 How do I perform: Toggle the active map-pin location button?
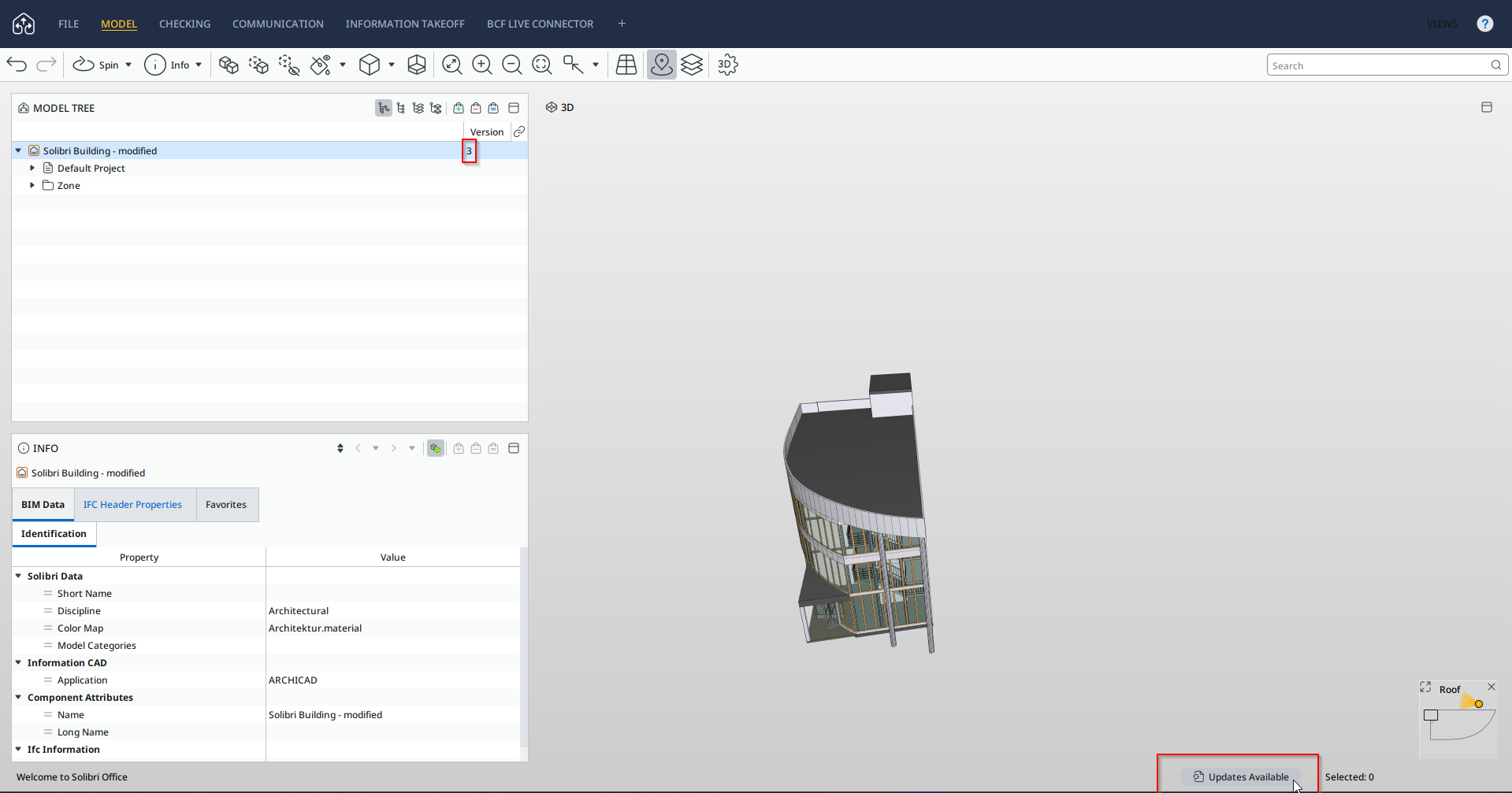tap(662, 65)
